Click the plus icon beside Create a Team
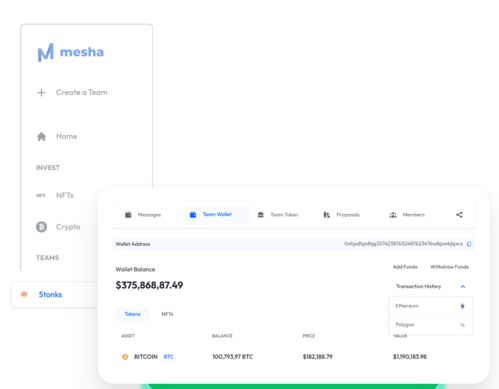 point(41,92)
